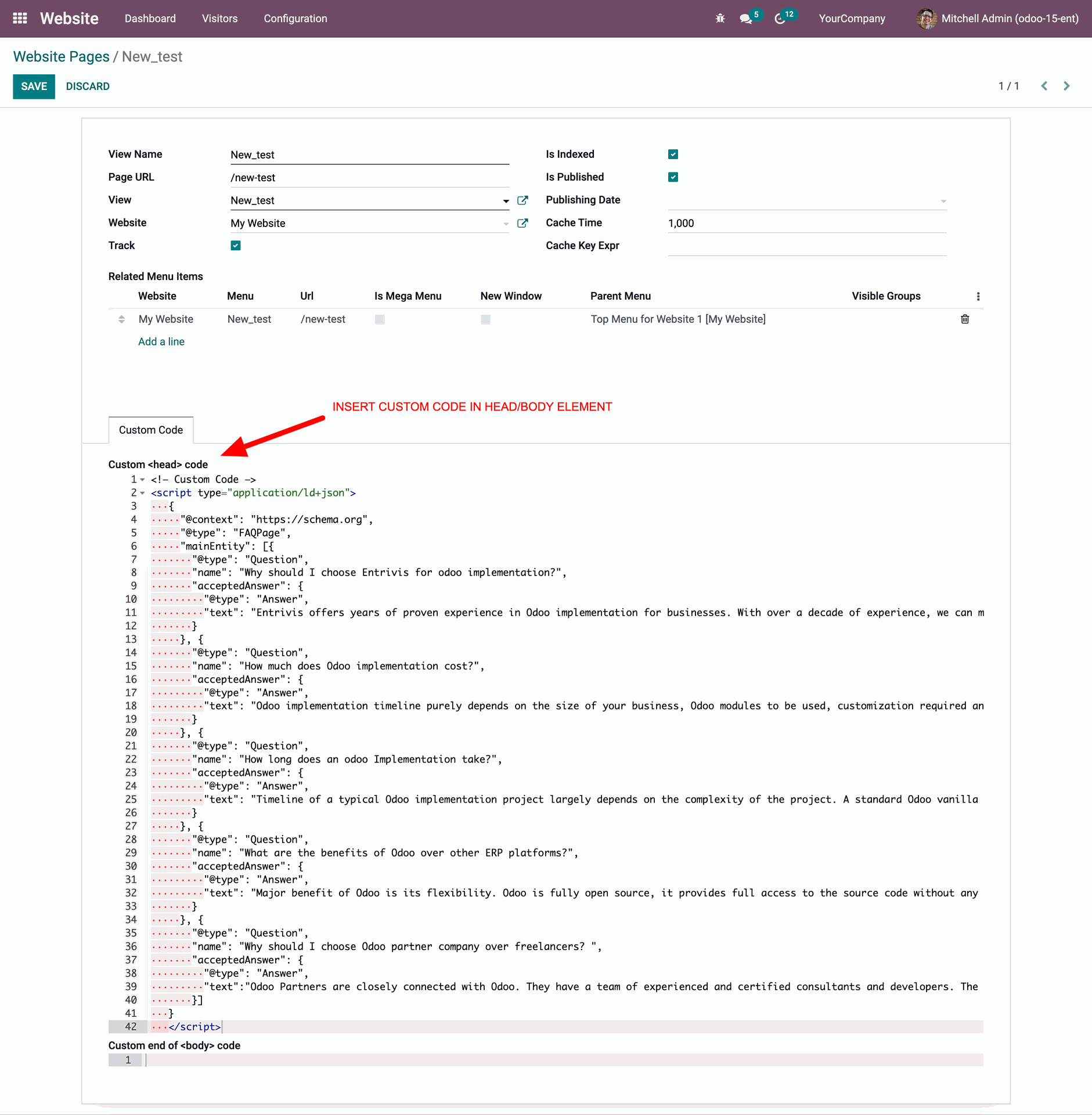This screenshot has height=1115, width=1092.
Task: Go to previous record arrow
Action: coord(1044,86)
